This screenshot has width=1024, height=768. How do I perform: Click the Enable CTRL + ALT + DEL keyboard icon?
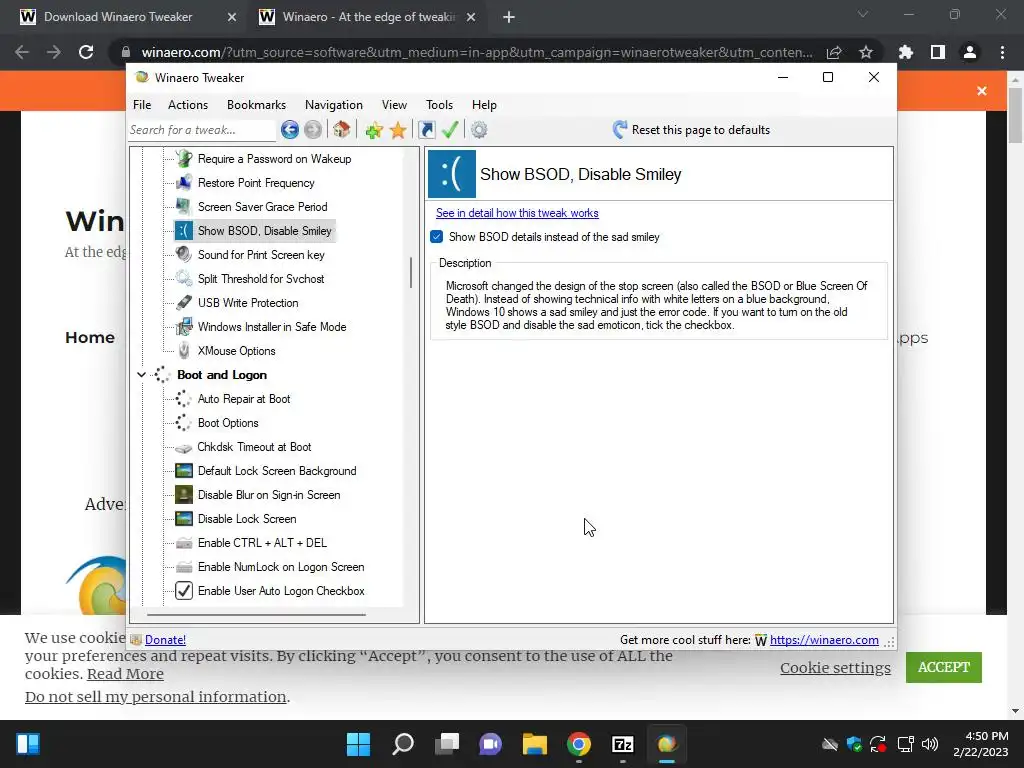coord(184,543)
